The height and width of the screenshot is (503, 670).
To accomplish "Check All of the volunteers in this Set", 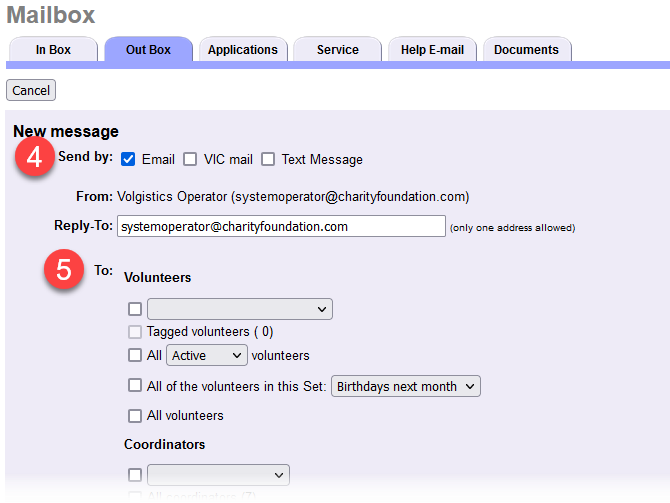I will click(135, 385).
